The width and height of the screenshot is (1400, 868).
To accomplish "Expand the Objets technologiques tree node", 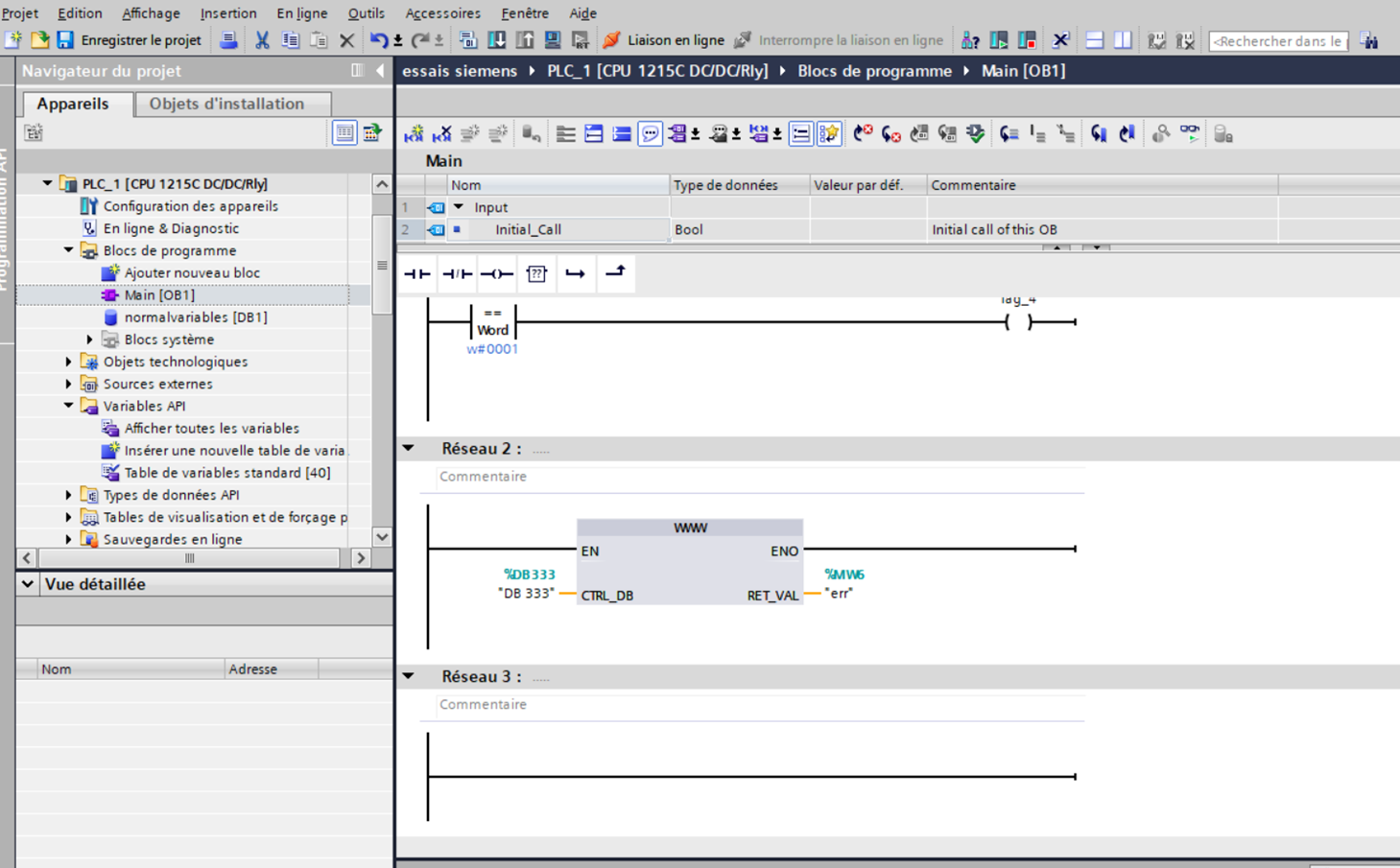I will tap(68, 362).
